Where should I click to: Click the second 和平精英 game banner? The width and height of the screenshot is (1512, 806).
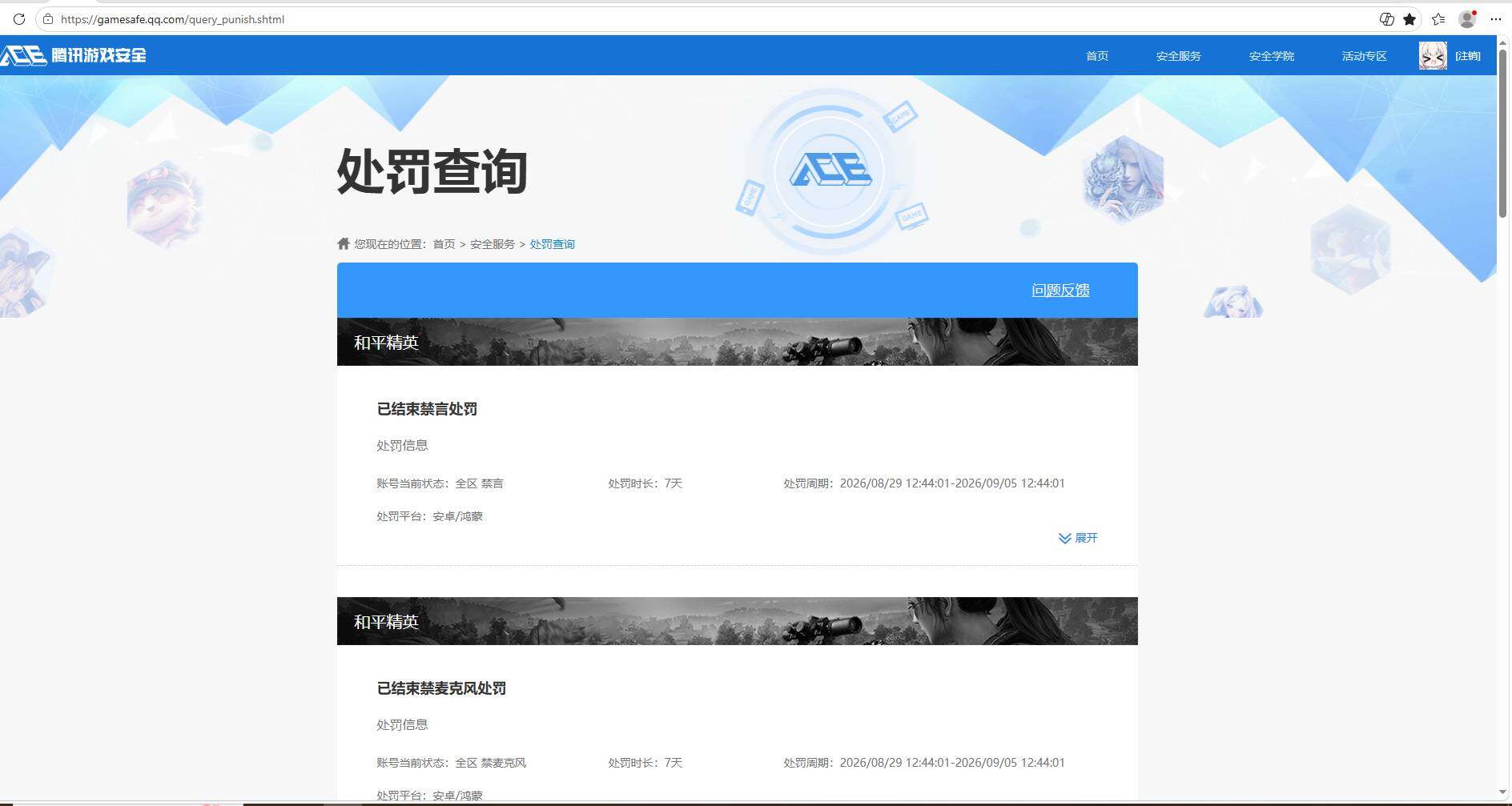737,621
